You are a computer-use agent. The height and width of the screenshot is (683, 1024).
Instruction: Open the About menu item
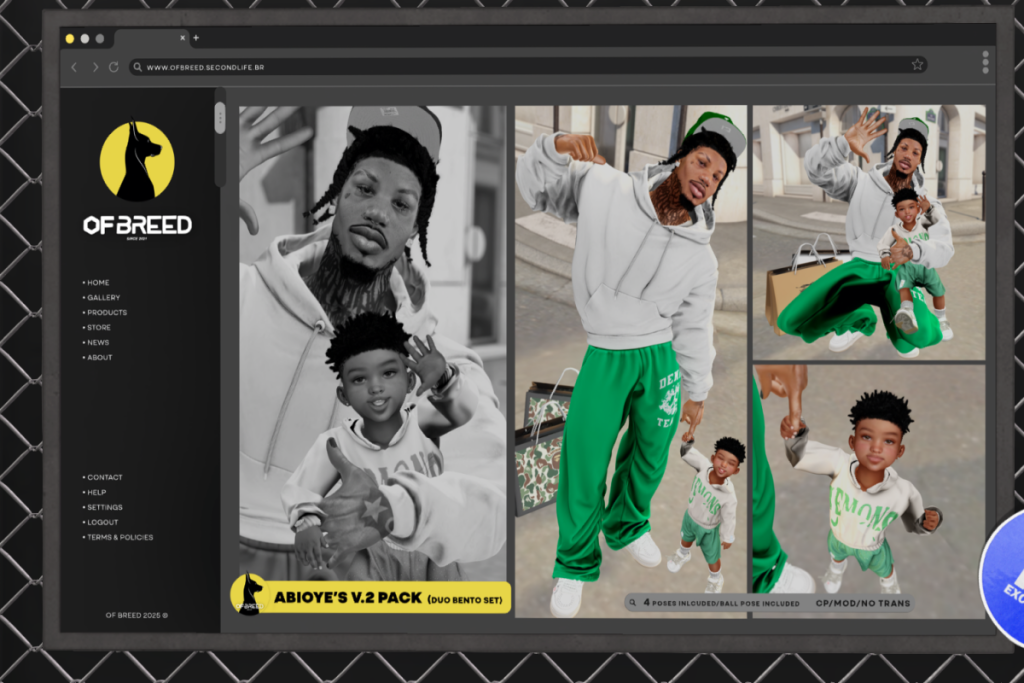97,358
